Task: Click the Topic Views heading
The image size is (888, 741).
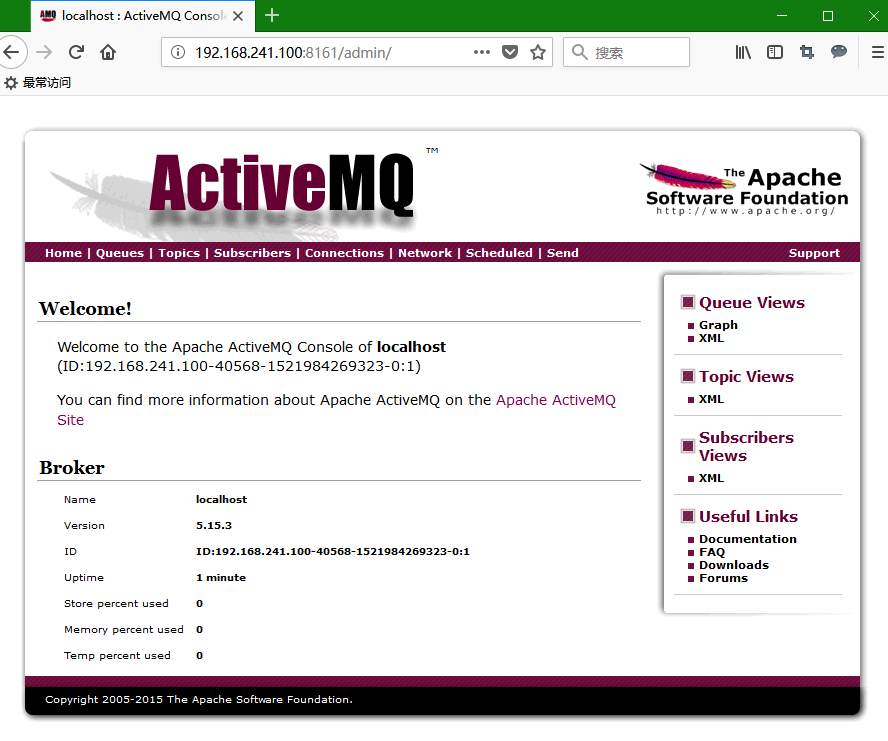Action: (746, 377)
